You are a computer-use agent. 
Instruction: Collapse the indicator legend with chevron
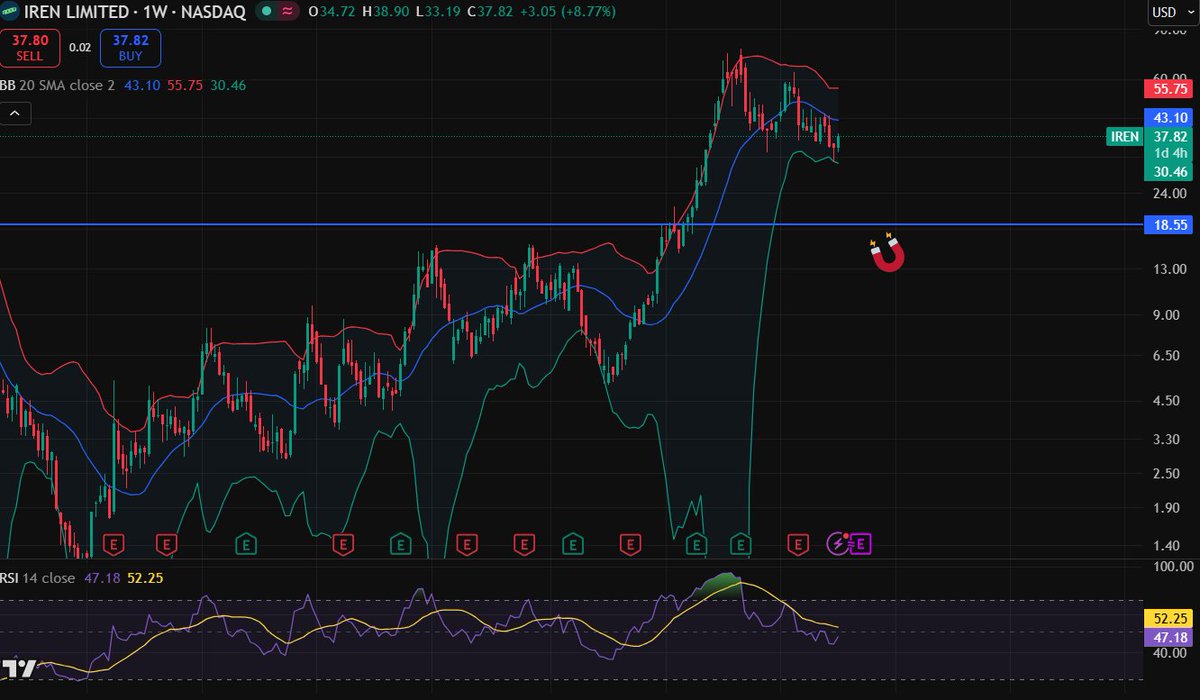(15, 114)
